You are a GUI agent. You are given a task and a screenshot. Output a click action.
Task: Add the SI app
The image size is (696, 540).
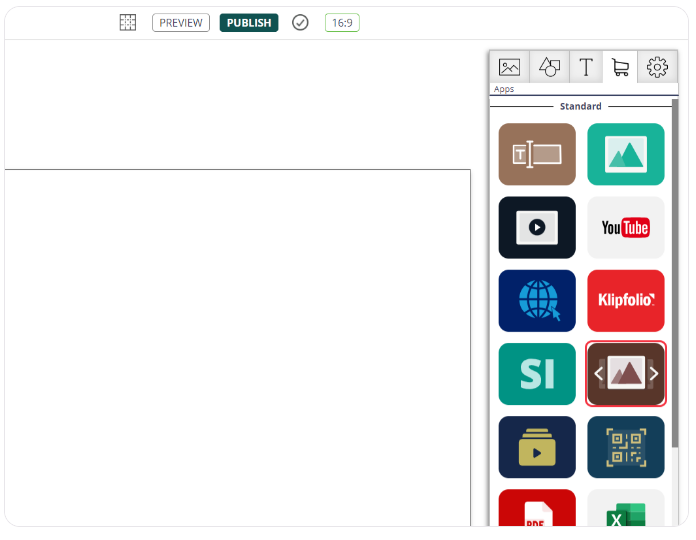(537, 374)
